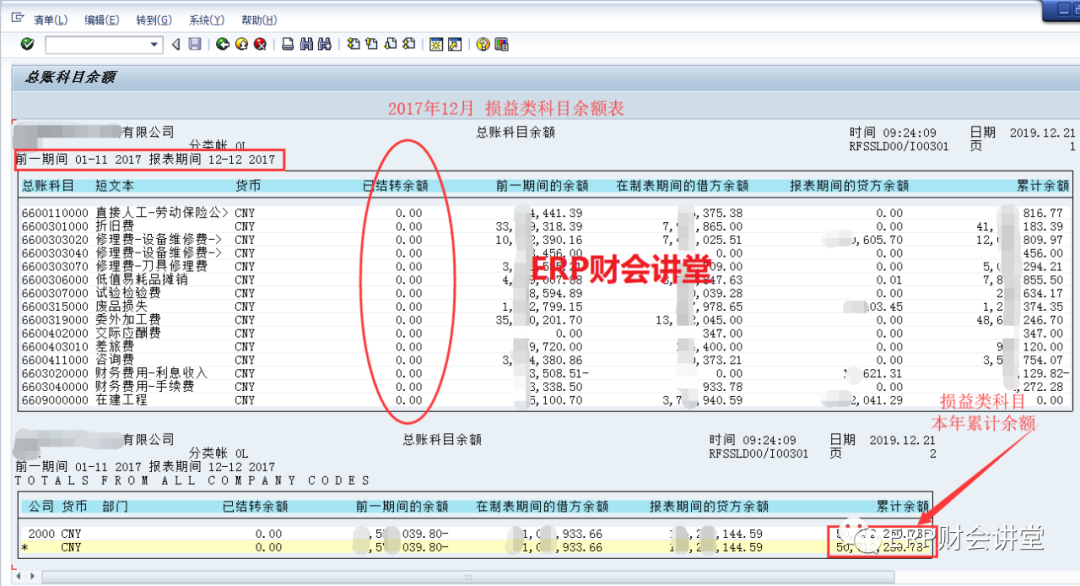Collapse the command field with triangle arrow
1080x586 pixels.
coord(176,44)
